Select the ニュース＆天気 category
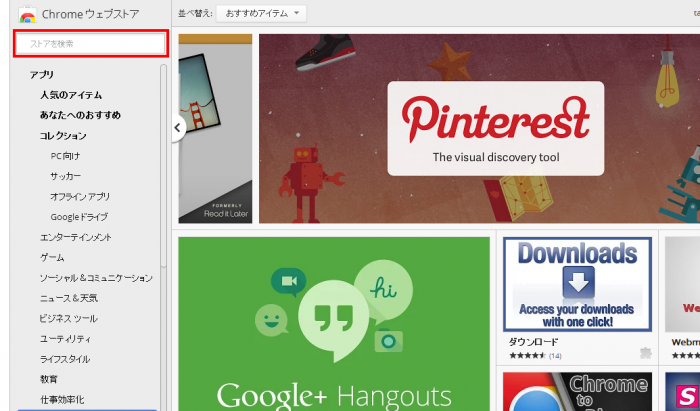This screenshot has width=700, height=411. [69, 298]
